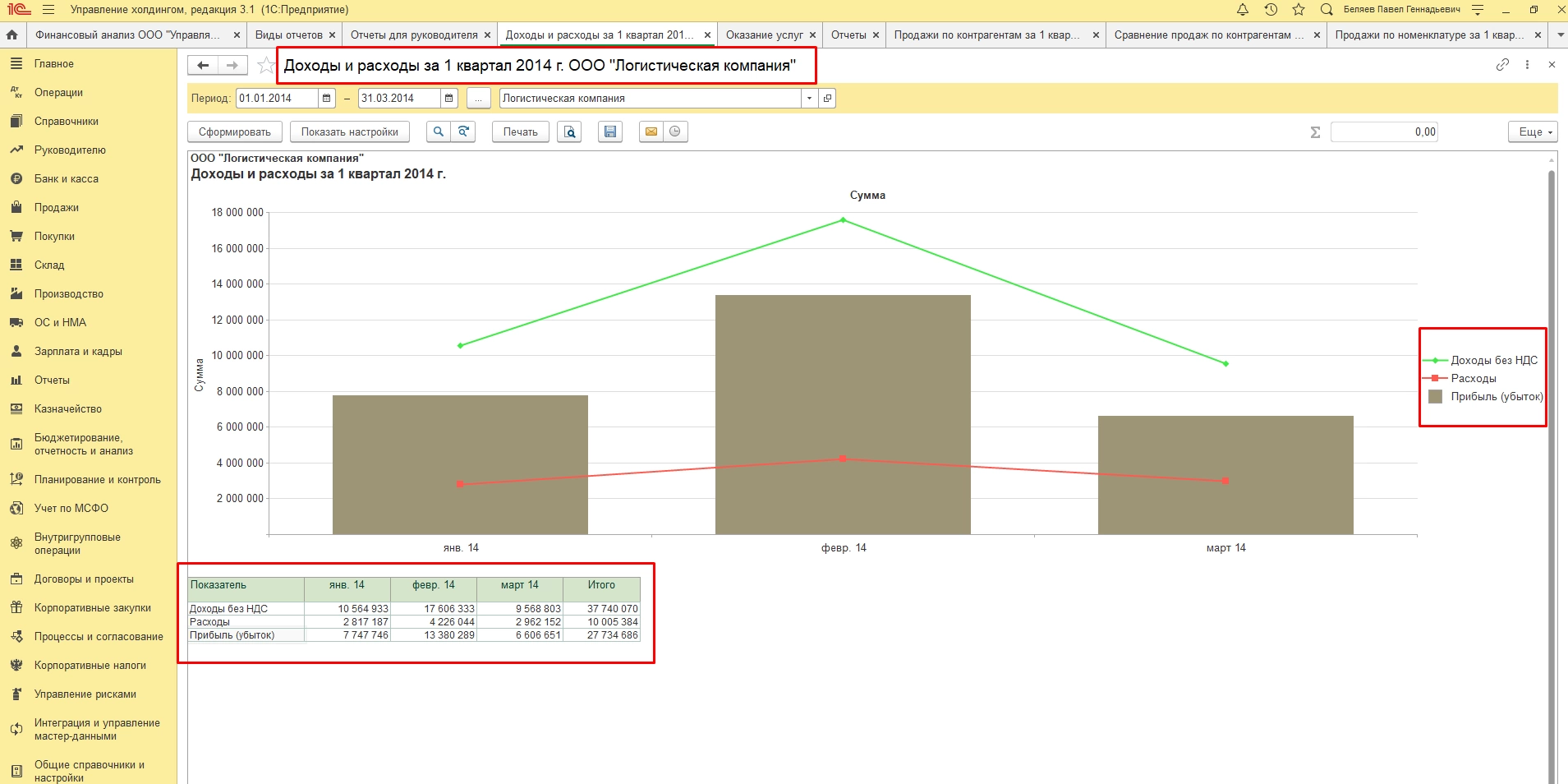Expand the Логистическая компания organization dropdown

[x=809, y=99]
